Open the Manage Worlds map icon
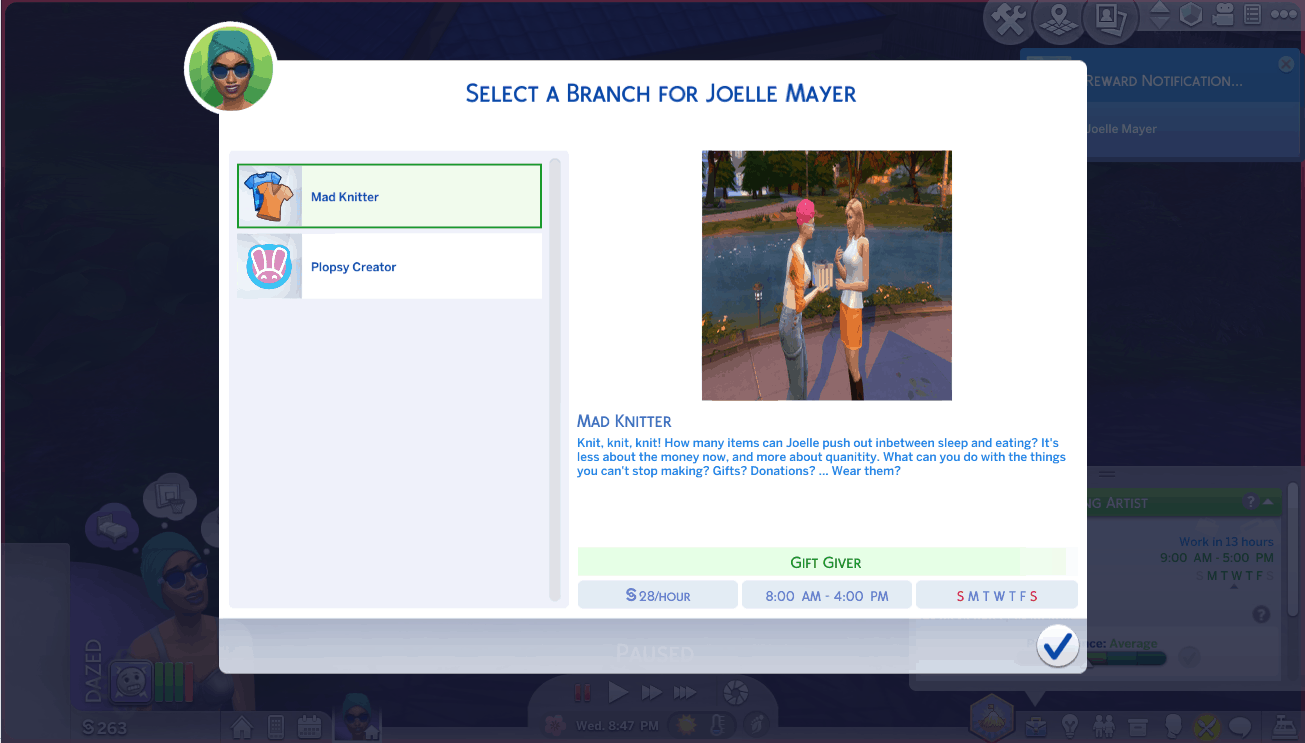Screen dimensions: 1305x743 click(x=1060, y=19)
